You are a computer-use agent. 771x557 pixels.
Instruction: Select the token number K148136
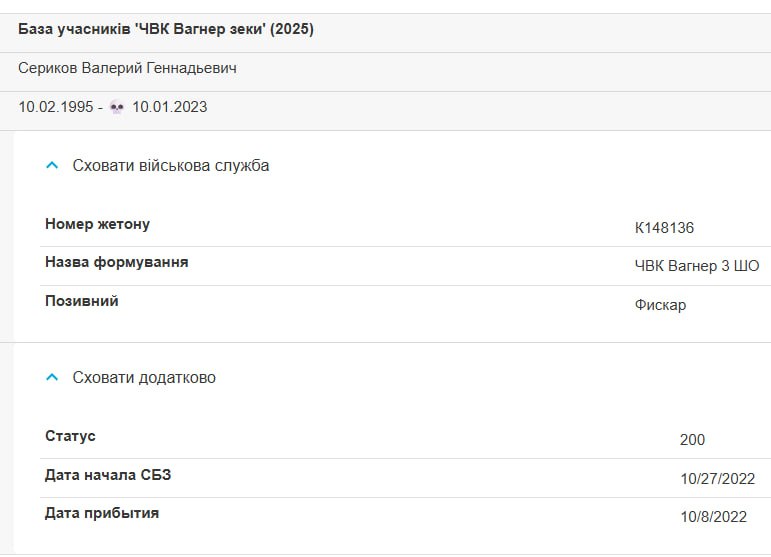coord(664,228)
